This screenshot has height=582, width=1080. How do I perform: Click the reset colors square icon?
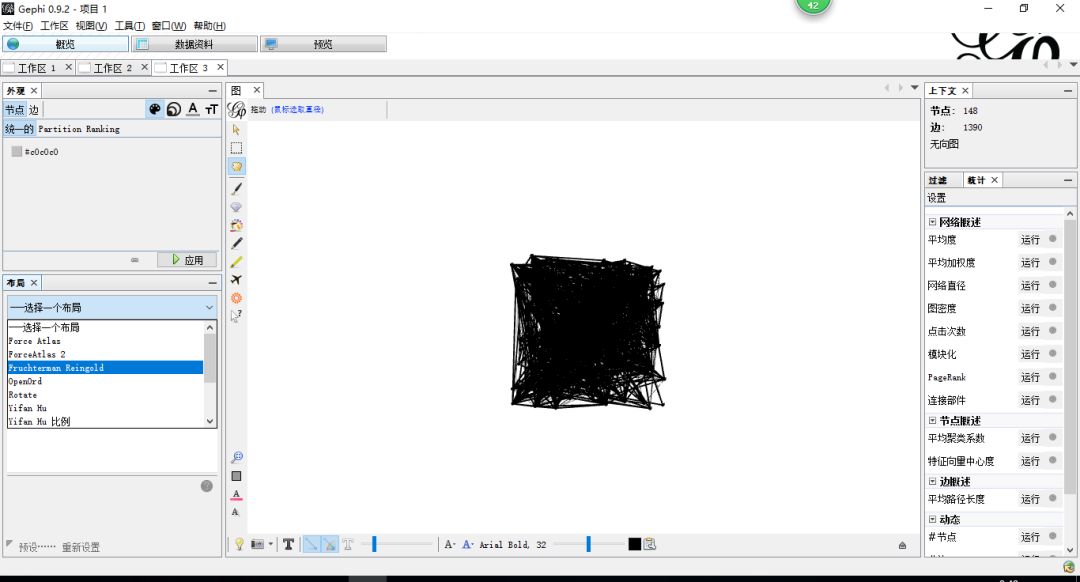click(236, 476)
